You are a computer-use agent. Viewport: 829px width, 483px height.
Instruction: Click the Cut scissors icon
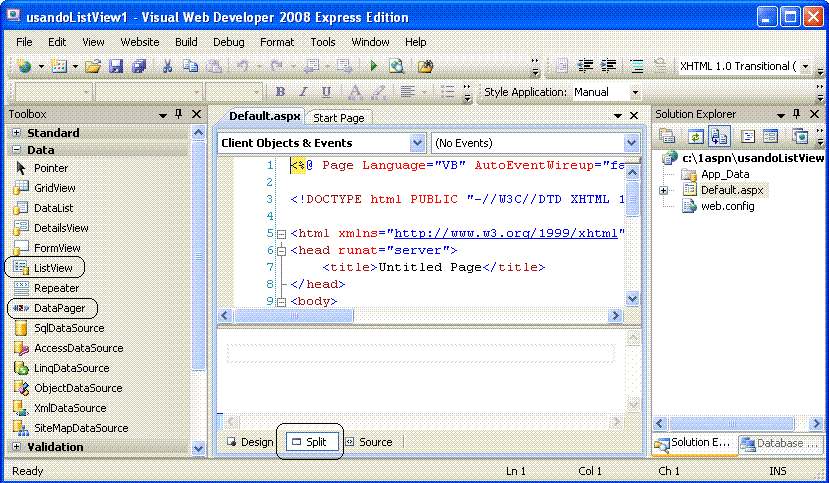[167, 66]
